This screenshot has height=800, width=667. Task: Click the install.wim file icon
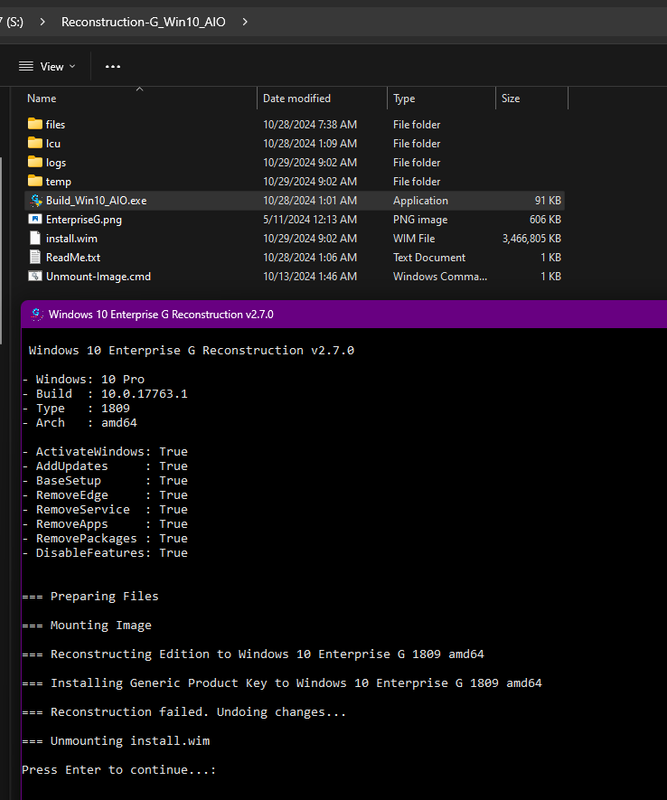pos(35,238)
